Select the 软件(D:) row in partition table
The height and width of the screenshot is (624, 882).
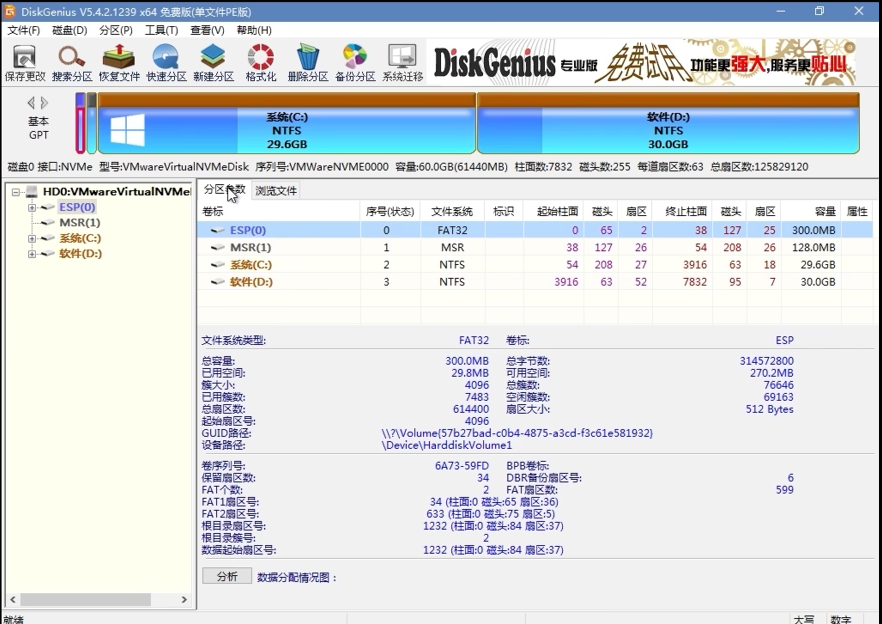click(x=534, y=282)
